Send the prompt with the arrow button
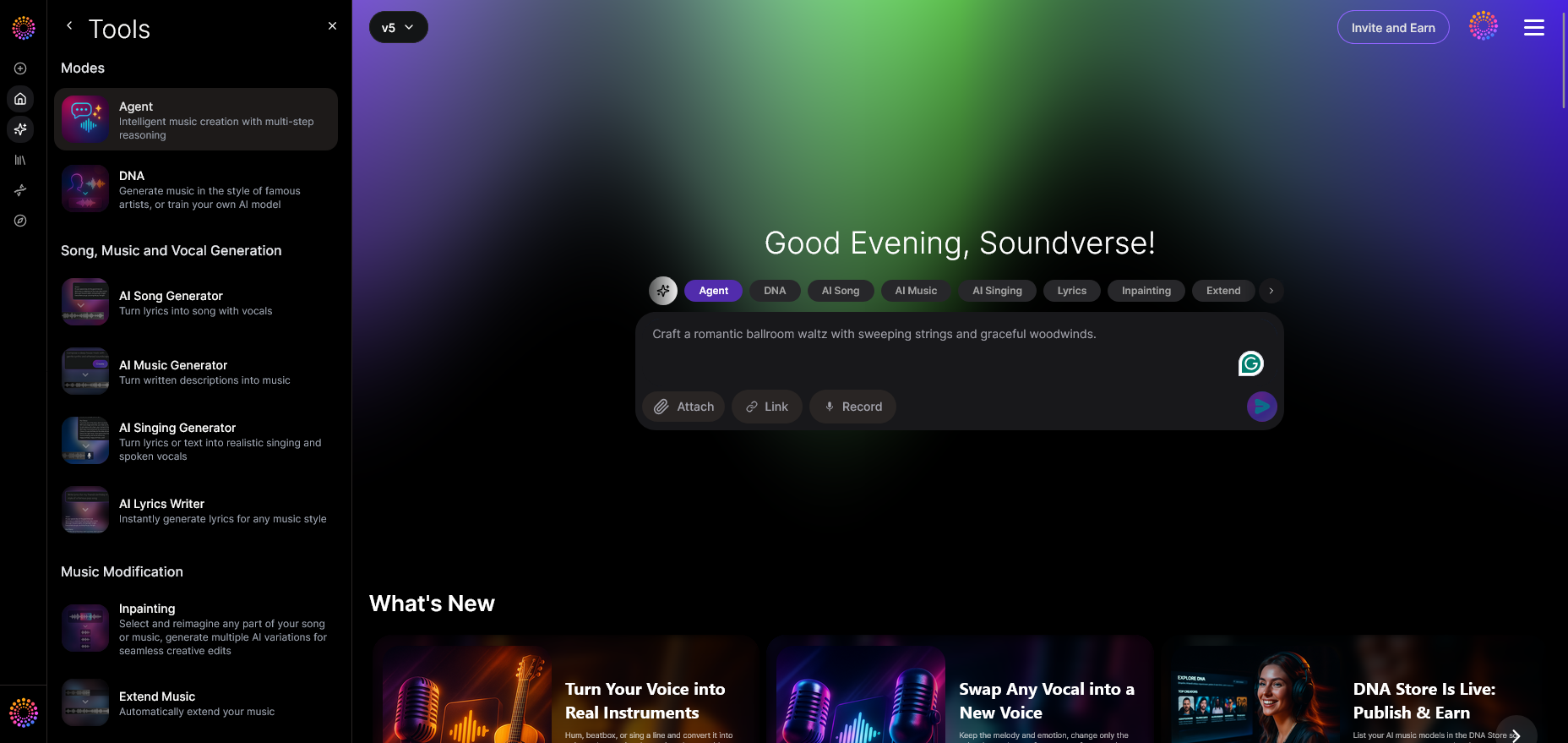 tap(1262, 407)
